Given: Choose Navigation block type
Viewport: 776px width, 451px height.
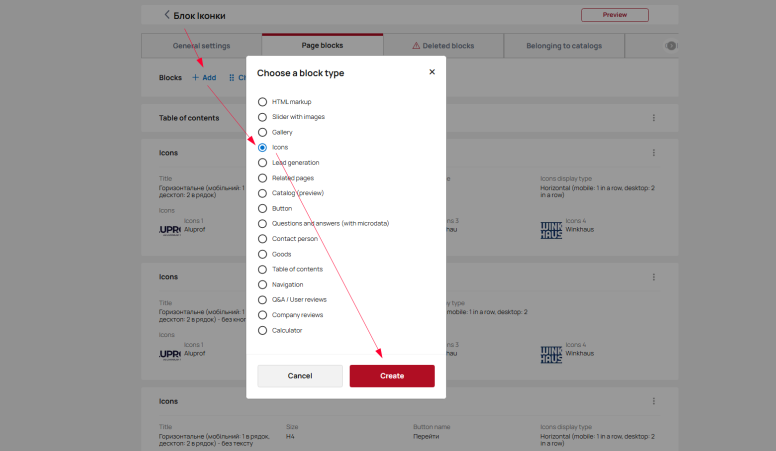Looking at the screenshot, I should (x=262, y=285).
